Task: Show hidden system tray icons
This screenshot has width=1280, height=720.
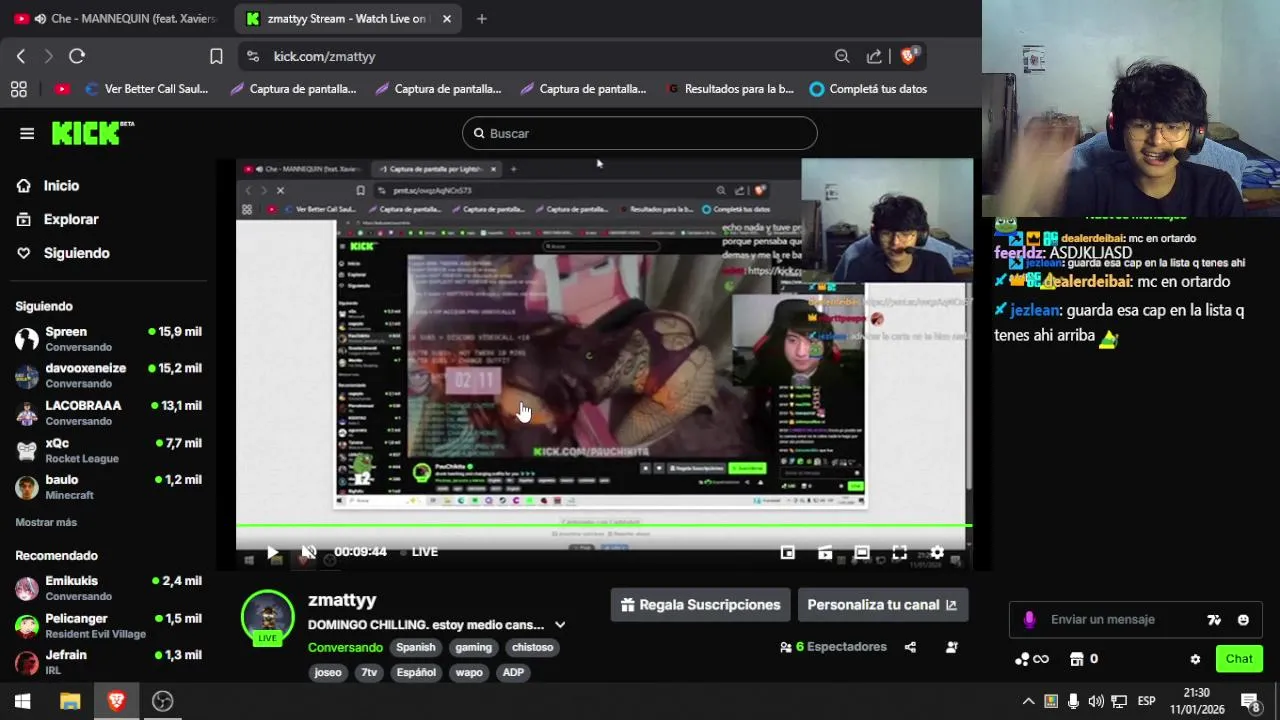Action: tap(1028, 701)
